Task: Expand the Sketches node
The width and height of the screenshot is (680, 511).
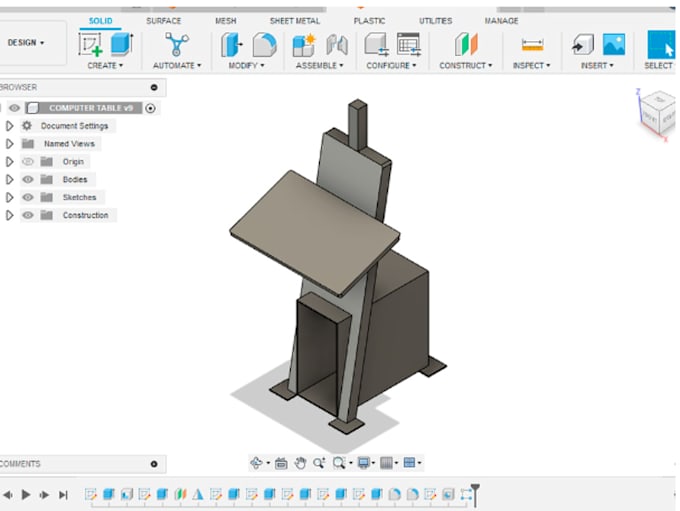Action: (x=9, y=197)
